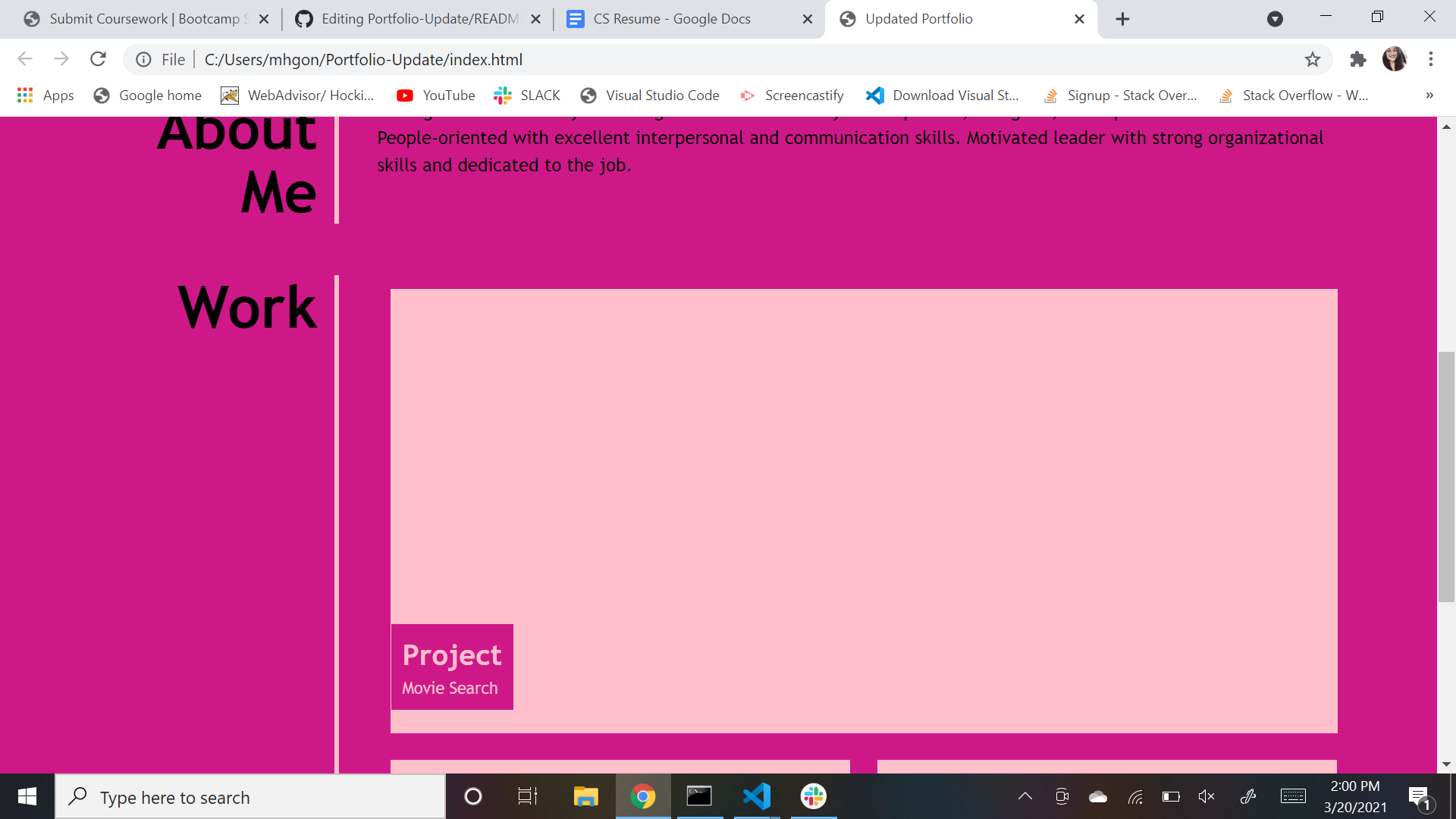Open the Chrome three-dot menu
The height and width of the screenshot is (819, 1456).
[x=1431, y=59]
